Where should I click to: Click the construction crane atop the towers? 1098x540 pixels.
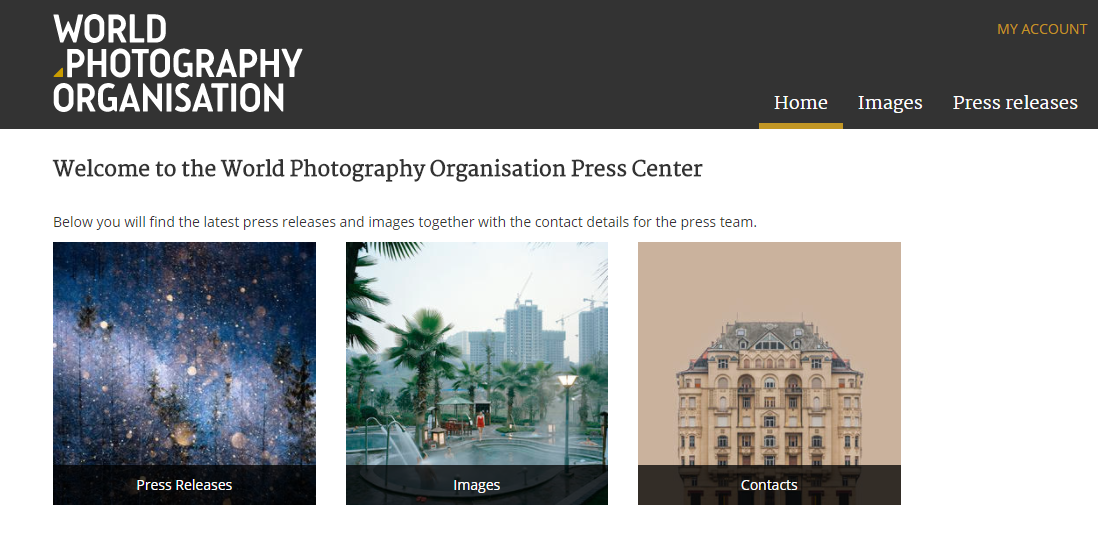(x=522, y=289)
